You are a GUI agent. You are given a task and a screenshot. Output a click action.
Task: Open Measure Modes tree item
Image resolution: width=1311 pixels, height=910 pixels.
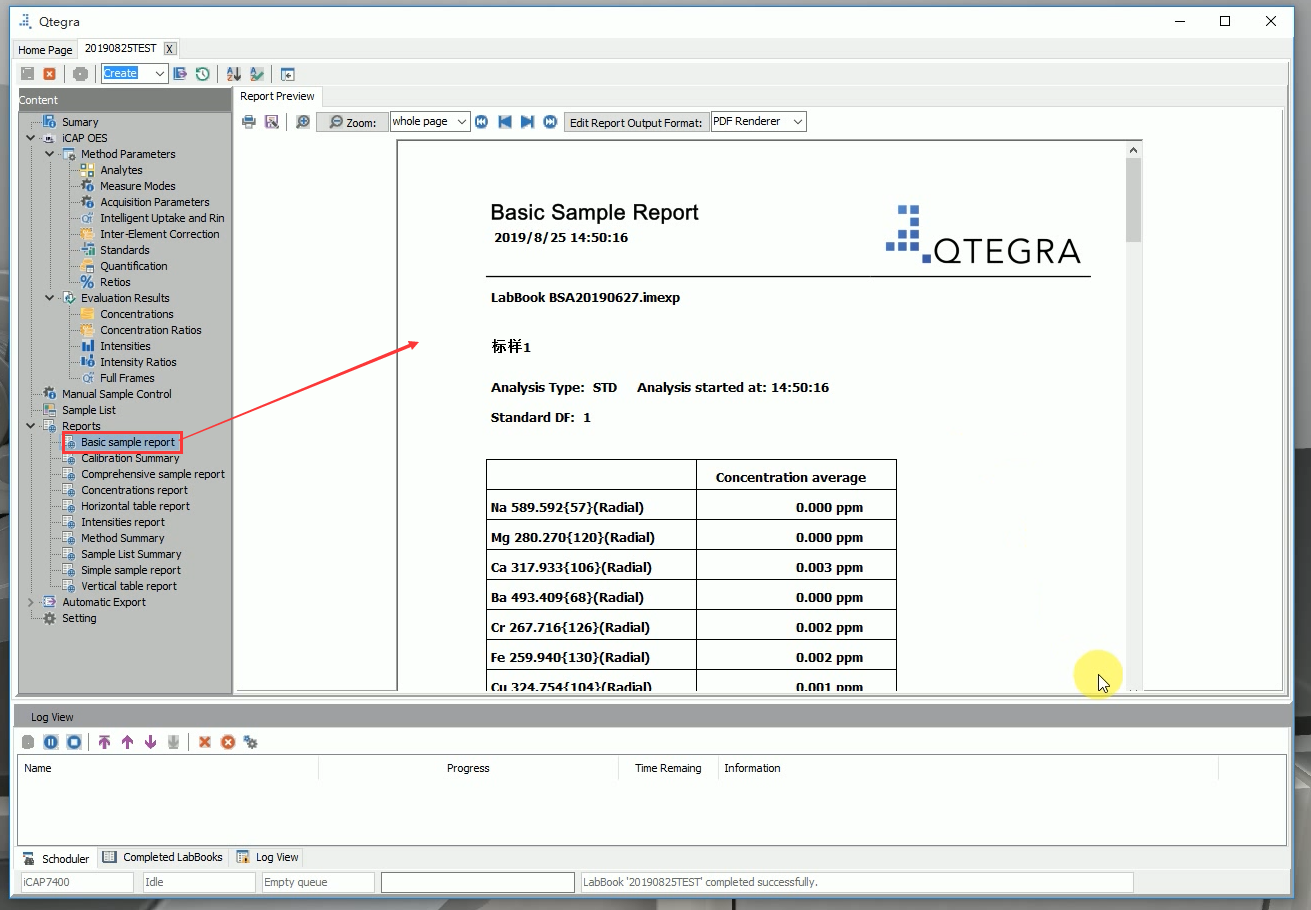137,186
